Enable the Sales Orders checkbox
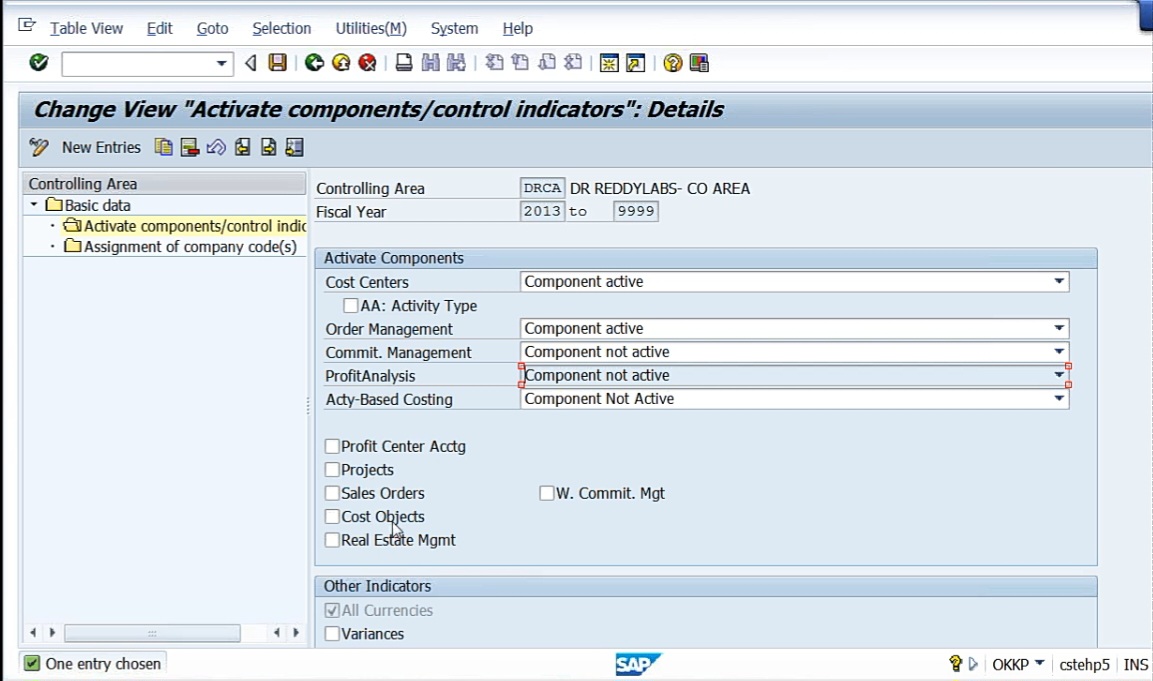This screenshot has height=681, width=1153. coord(332,493)
